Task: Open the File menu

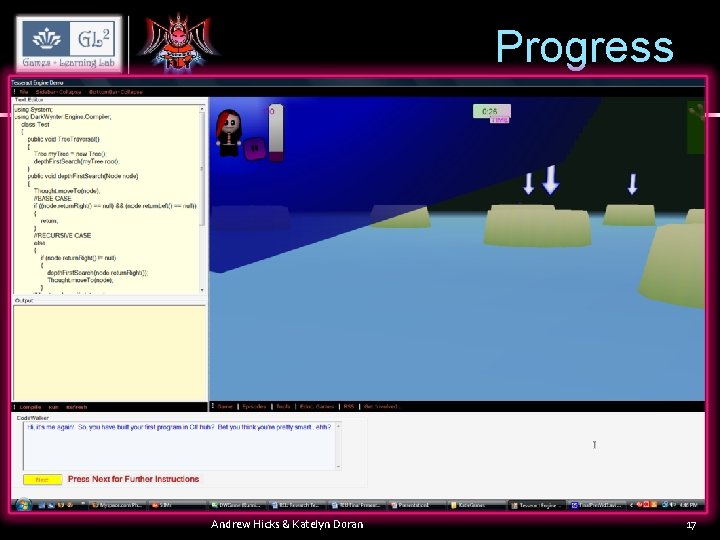Action: (24, 92)
